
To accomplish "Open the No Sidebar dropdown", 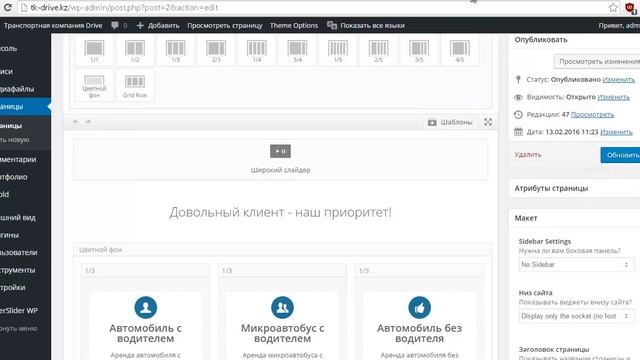I will [x=576, y=265].
